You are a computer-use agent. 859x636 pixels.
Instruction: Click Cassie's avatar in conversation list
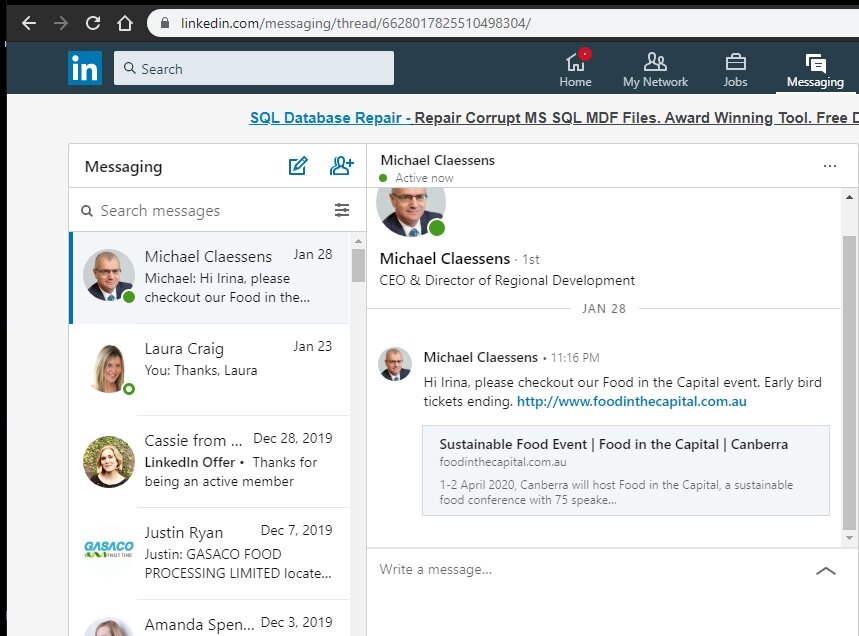pyautogui.click(x=108, y=461)
